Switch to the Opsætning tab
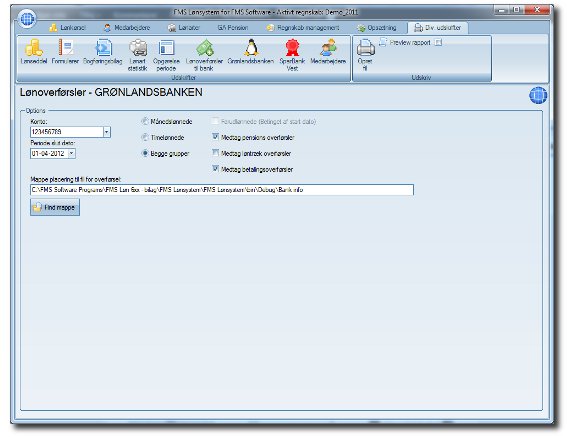567x437 pixels. pyautogui.click(x=377, y=28)
